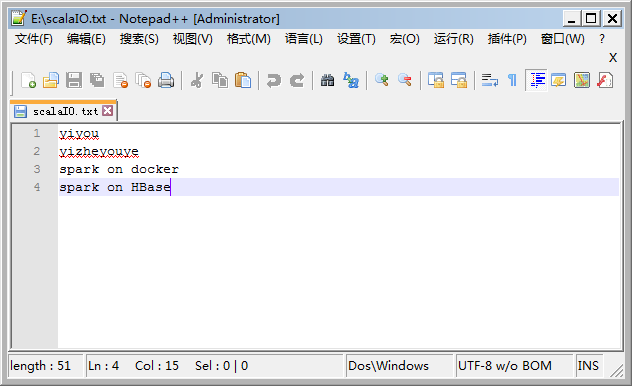Viewport: 632px width, 386px height.
Task: Toggle word wrap toolbar icon
Action: coord(489,80)
